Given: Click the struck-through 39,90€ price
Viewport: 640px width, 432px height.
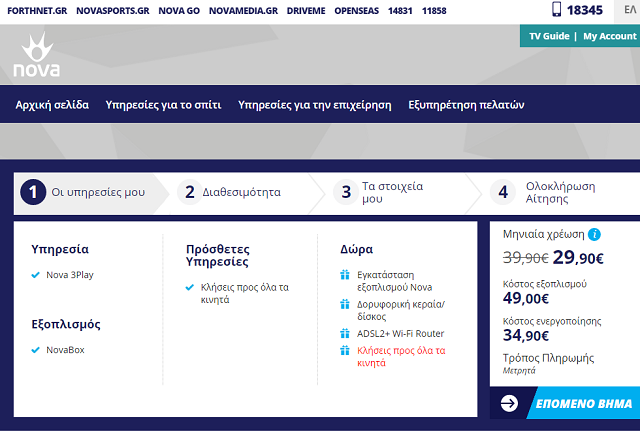Looking at the screenshot, I should 525,257.
